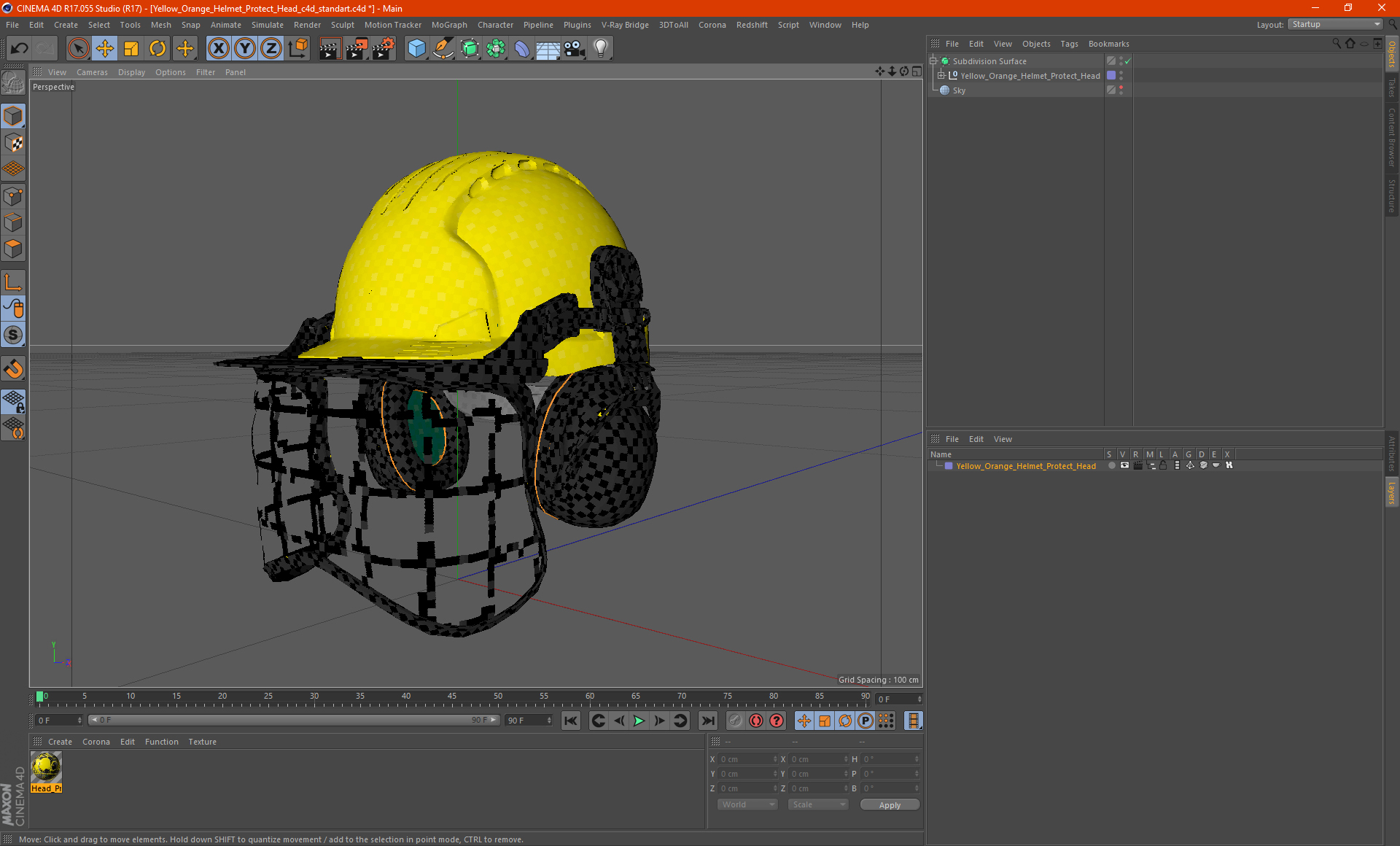Go to start of animation
Image resolution: width=1400 pixels, height=846 pixels.
[x=571, y=721]
